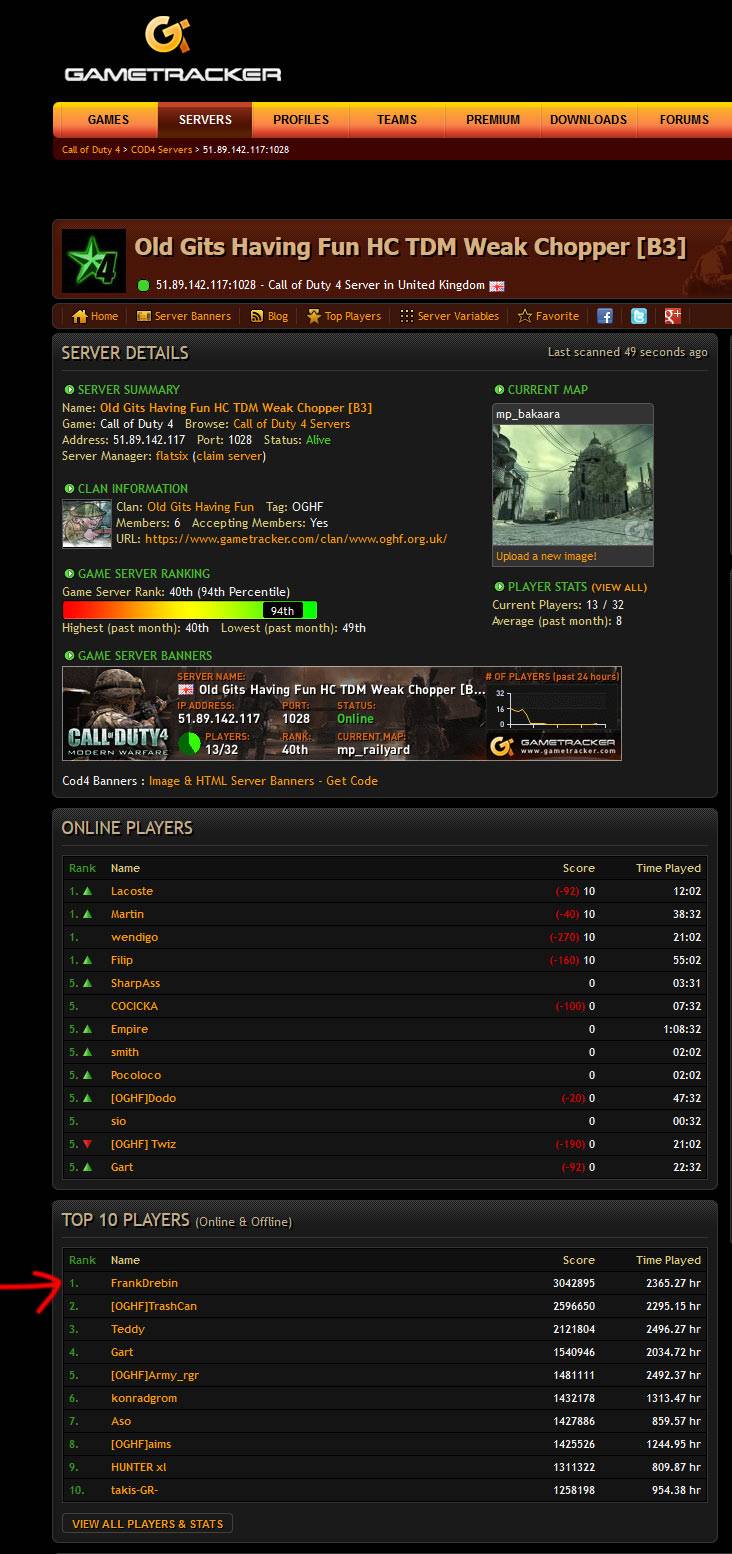The height and width of the screenshot is (1554, 732).
Task: Go to the Forums navigation tab
Action: pos(684,120)
